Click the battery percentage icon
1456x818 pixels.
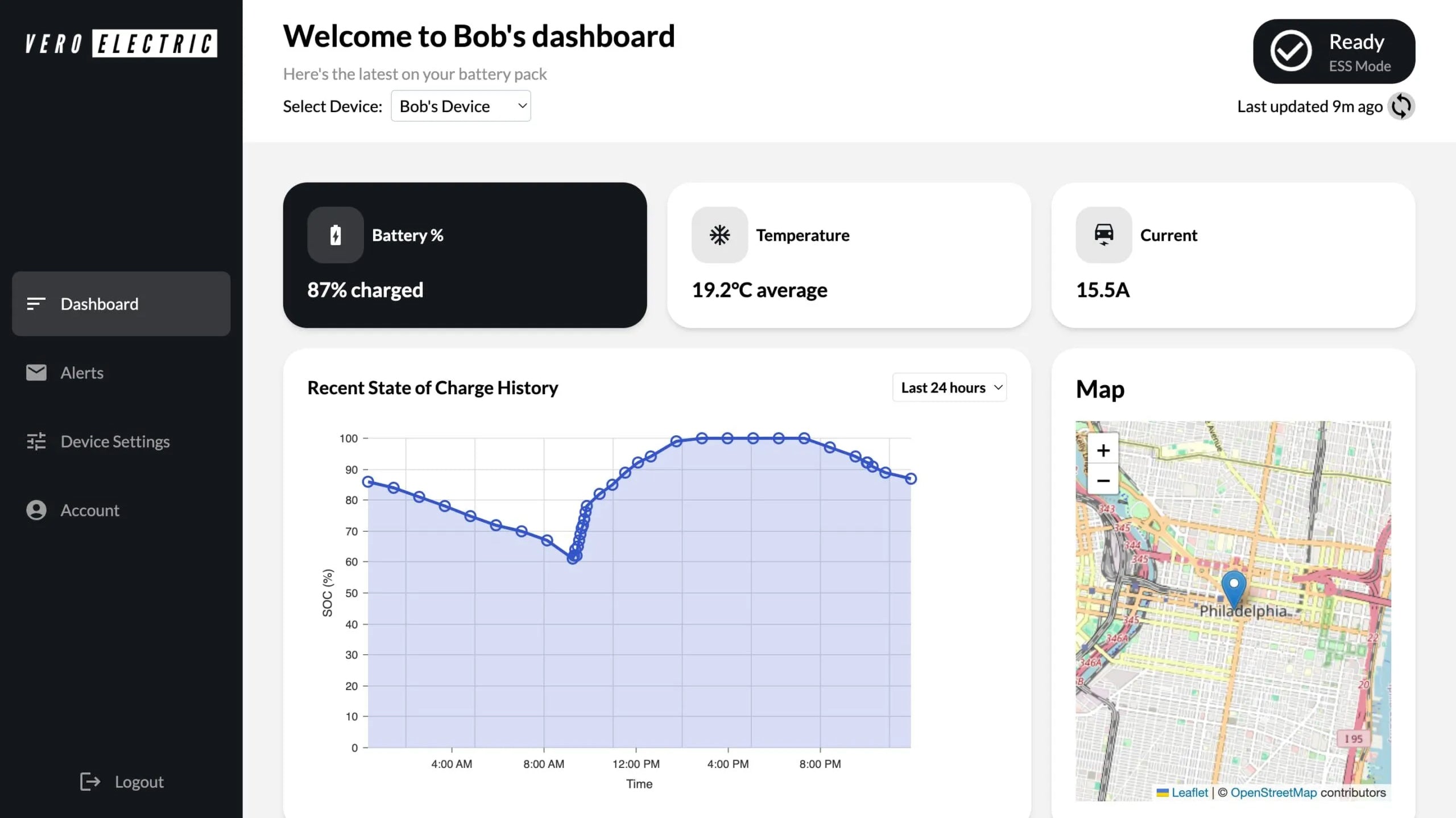335,234
